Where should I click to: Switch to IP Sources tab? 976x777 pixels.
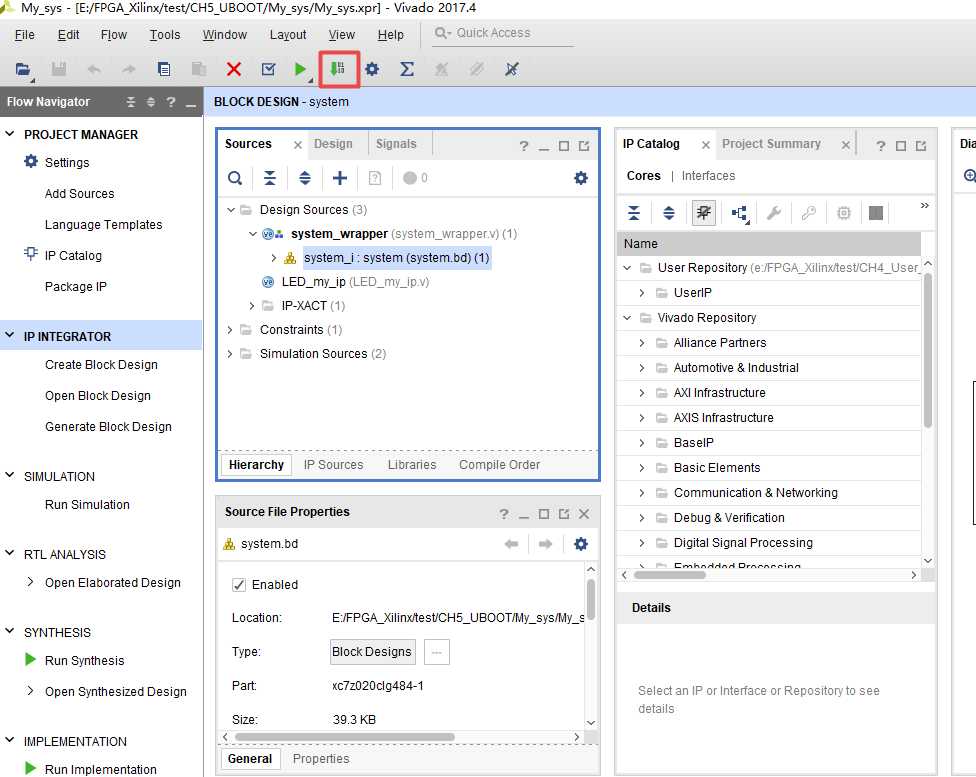coord(333,465)
